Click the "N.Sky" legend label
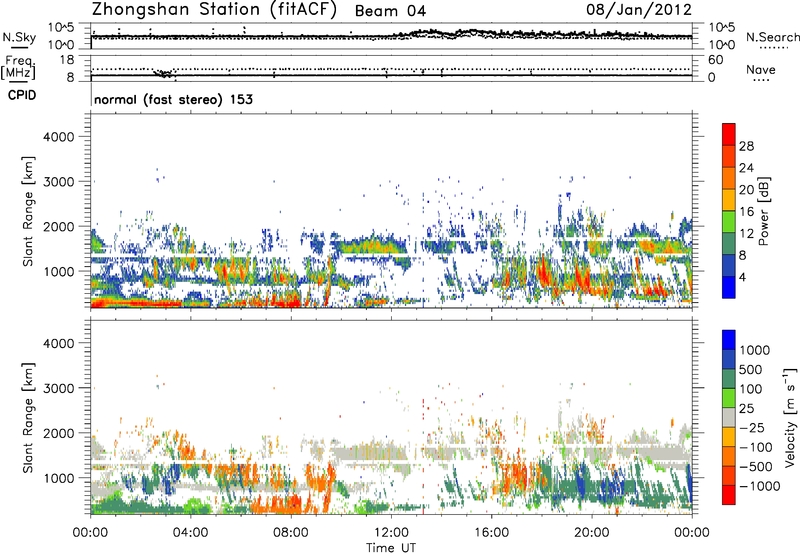Image resolution: width=800 pixels, height=554 pixels. 19,37
